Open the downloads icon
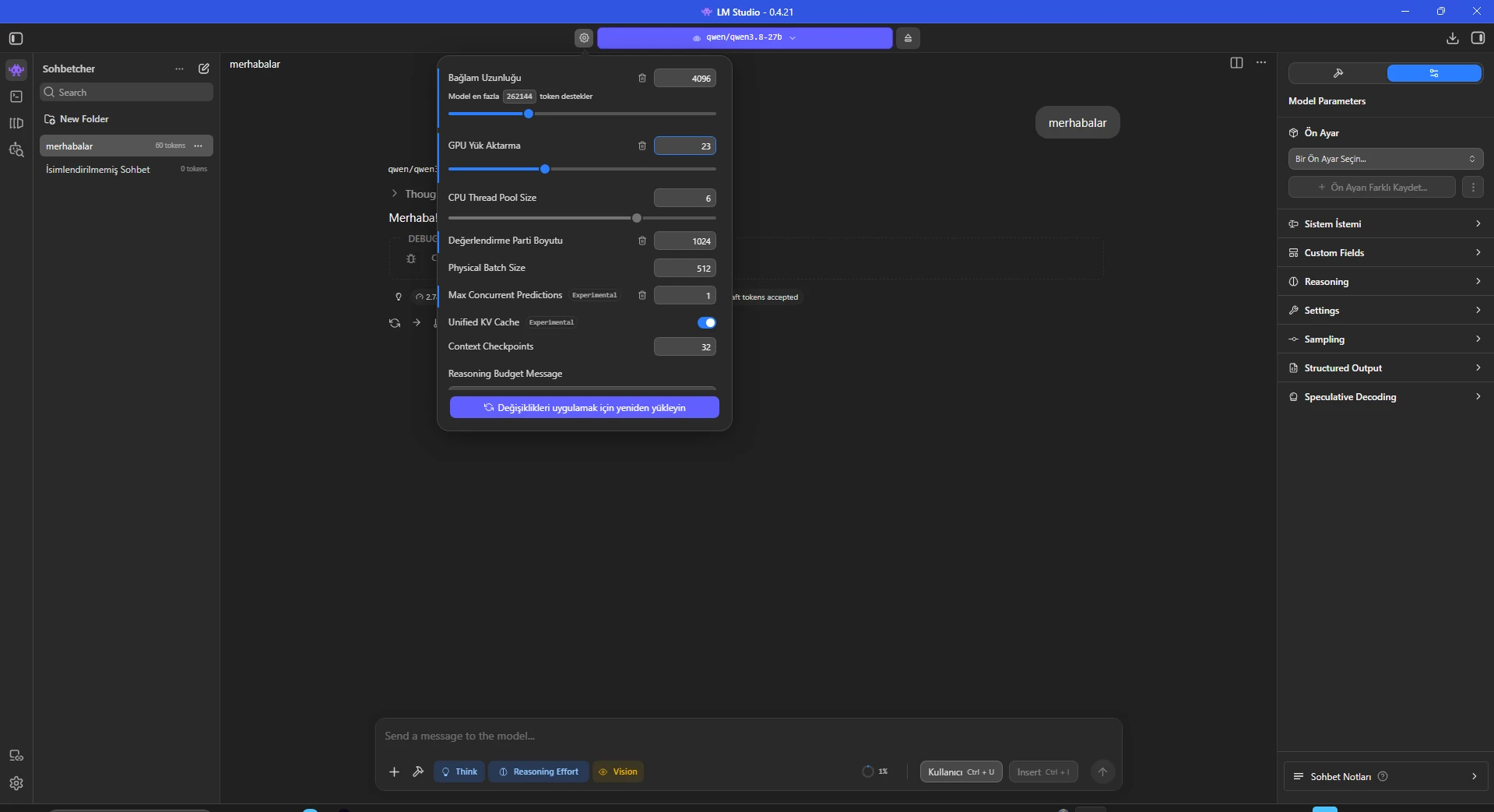Image resolution: width=1494 pixels, height=812 pixels. pos(1453,38)
